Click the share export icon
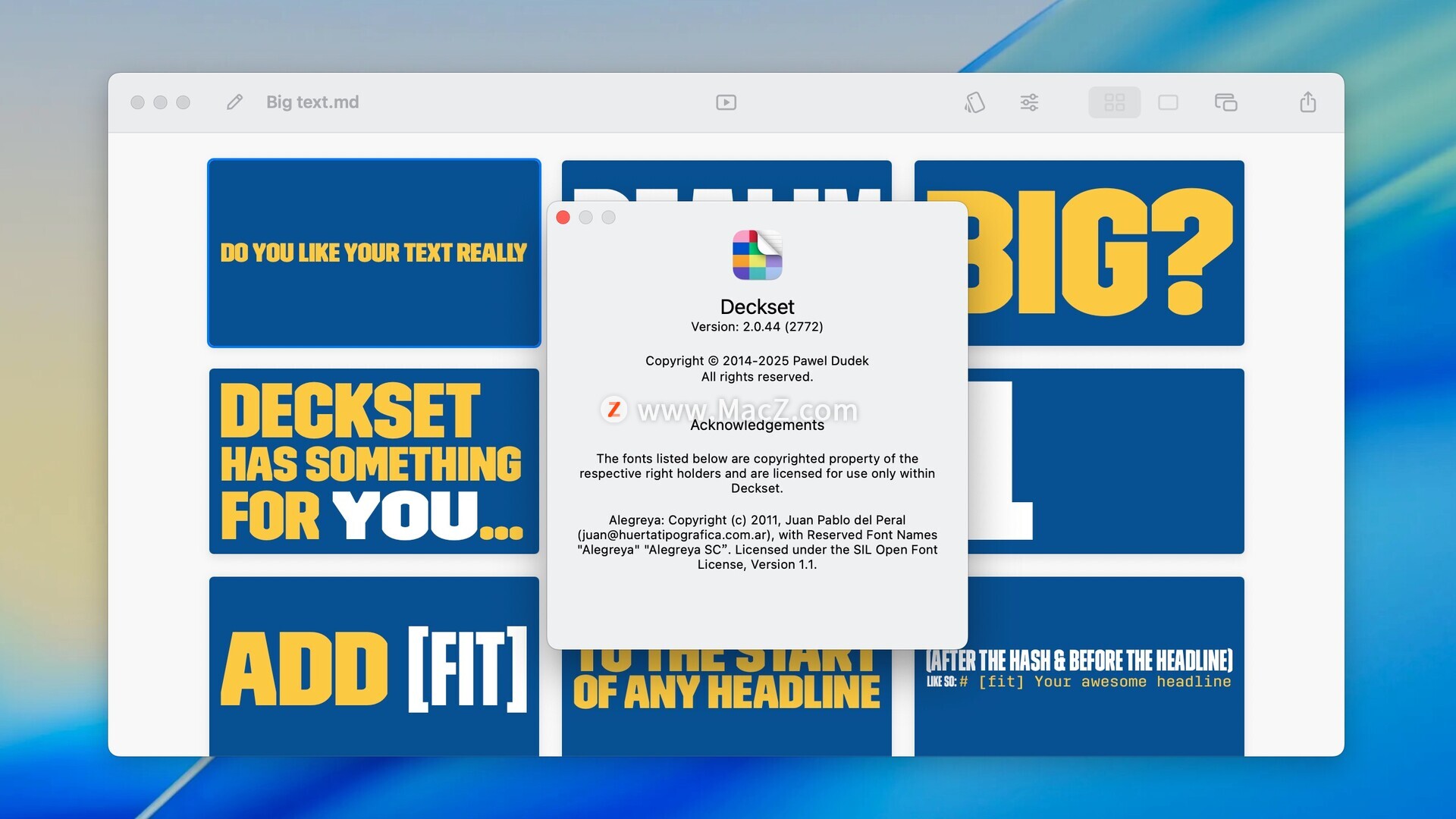 click(x=1307, y=102)
